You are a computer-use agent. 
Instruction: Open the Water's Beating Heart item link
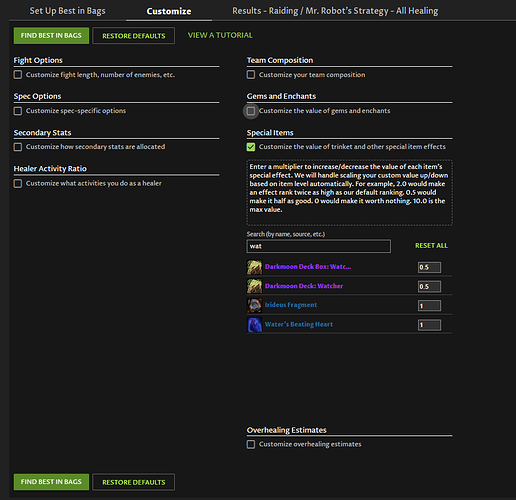pos(299,324)
